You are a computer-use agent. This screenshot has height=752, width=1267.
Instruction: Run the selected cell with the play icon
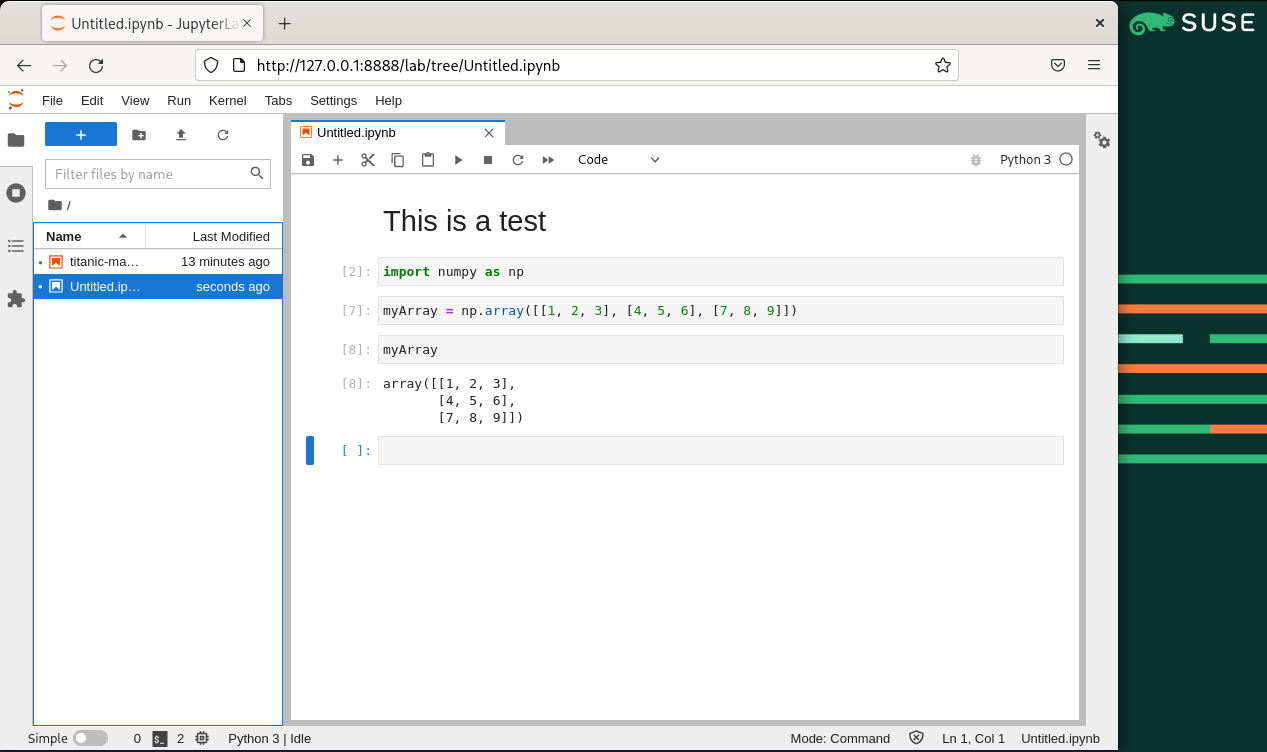[458, 160]
